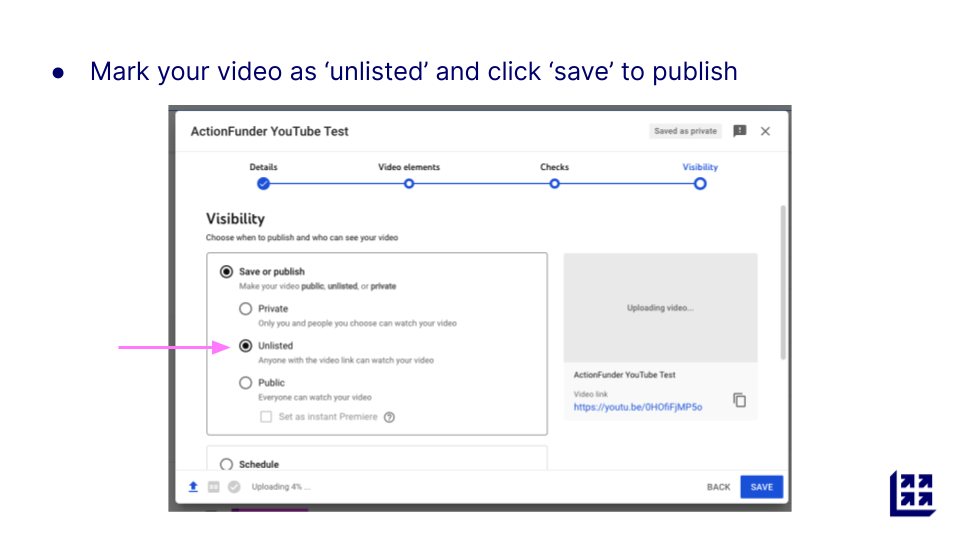Screen dimensions: 960x540
Task: Select the Save or publish radio option
Action: (227, 271)
